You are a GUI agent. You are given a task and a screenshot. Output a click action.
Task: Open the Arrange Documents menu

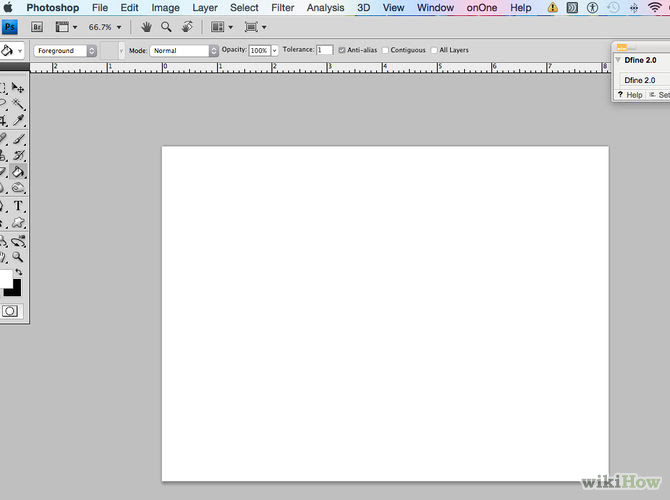point(222,27)
